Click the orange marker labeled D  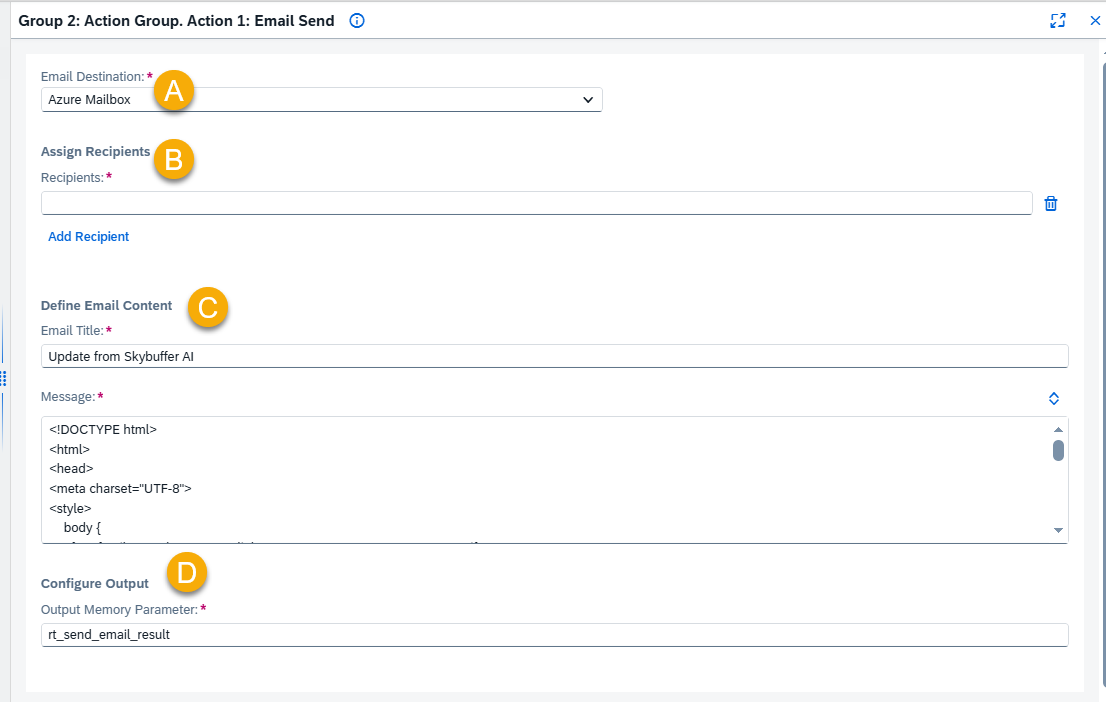[x=186, y=572]
